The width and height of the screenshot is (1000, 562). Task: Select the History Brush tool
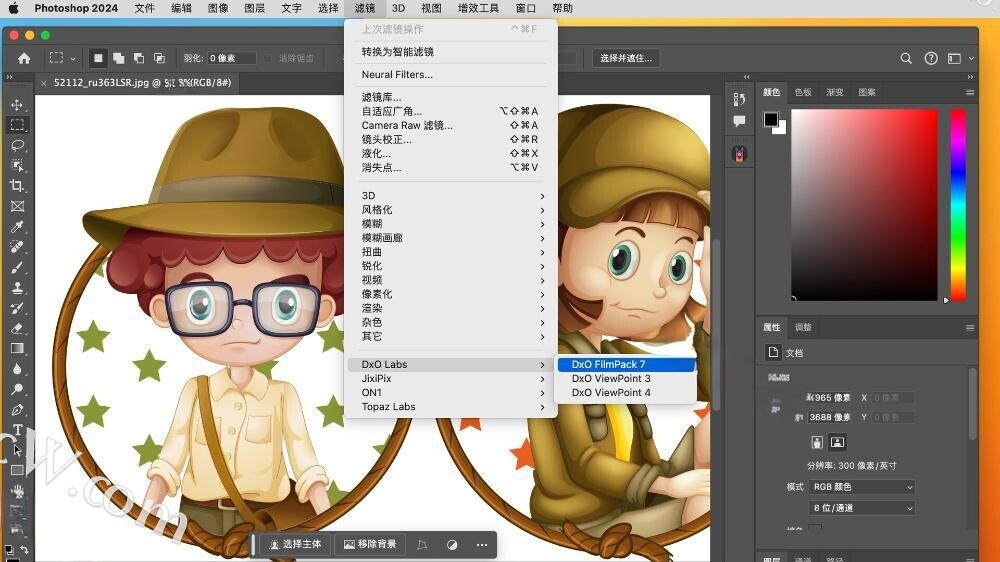click(x=17, y=308)
